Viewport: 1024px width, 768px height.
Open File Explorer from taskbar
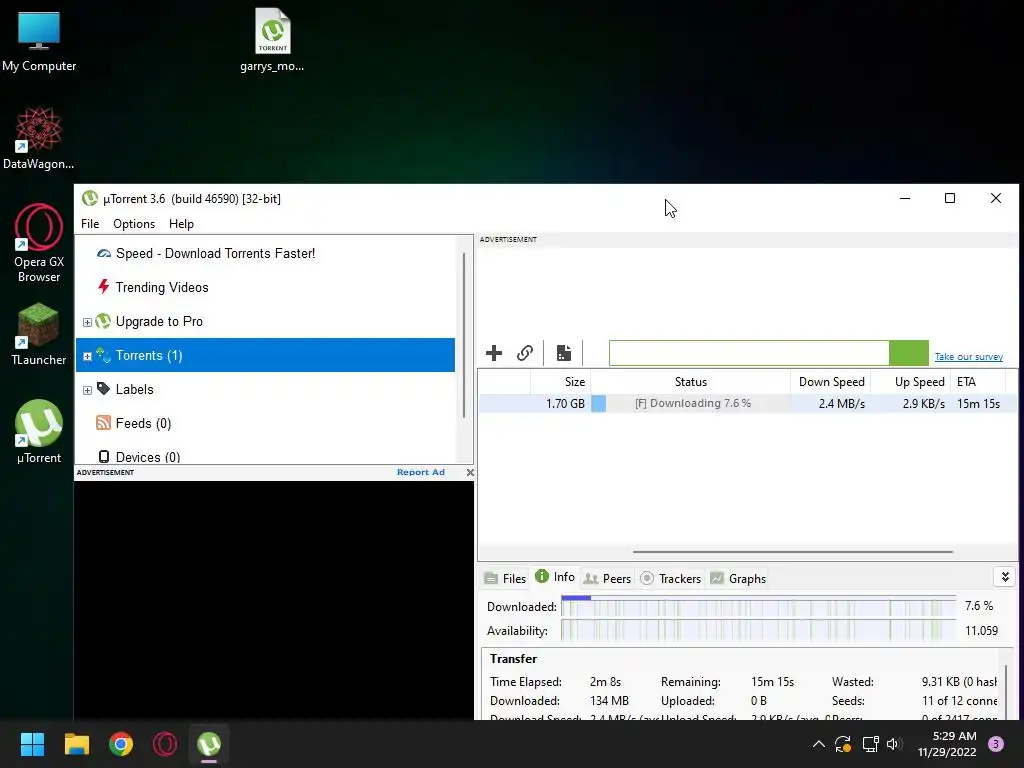[76, 744]
